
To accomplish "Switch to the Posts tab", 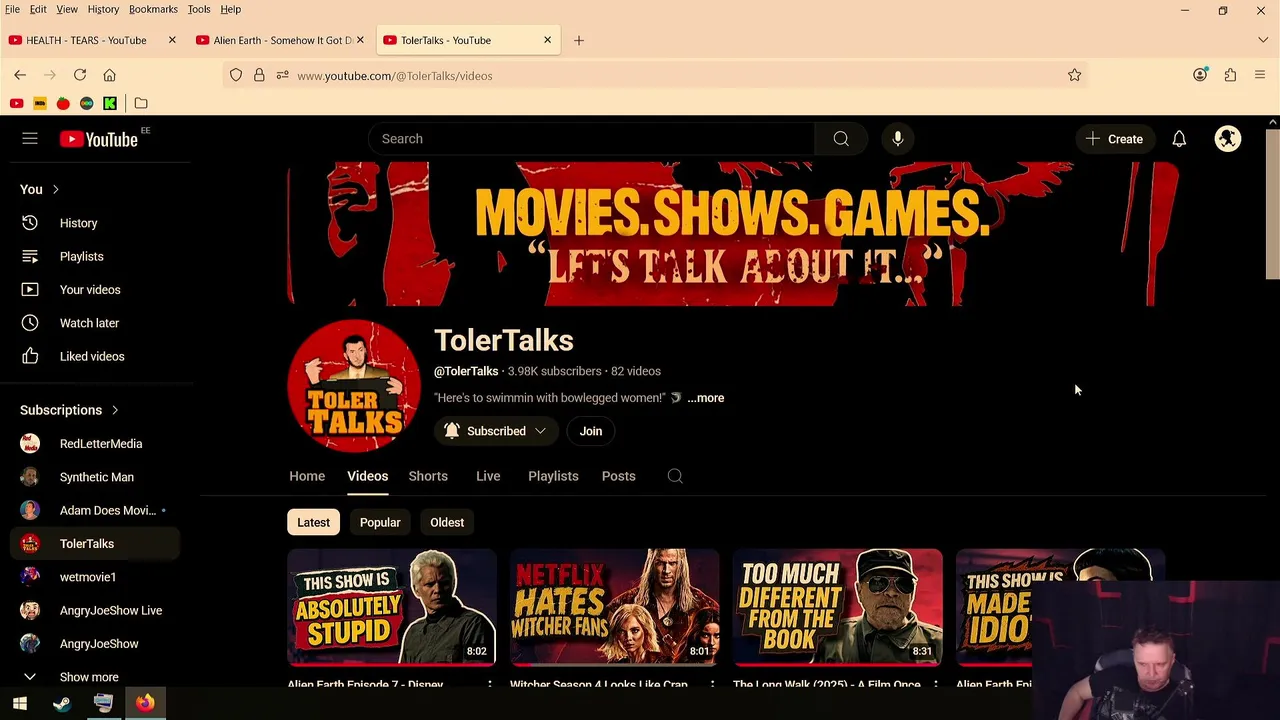I will [618, 476].
